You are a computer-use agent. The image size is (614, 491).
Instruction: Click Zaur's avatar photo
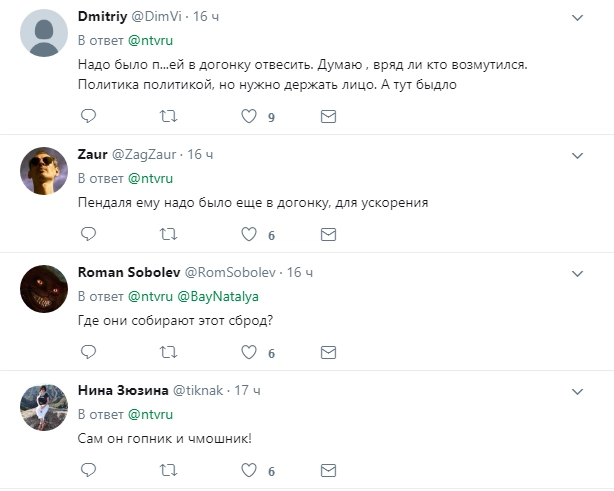[43, 173]
